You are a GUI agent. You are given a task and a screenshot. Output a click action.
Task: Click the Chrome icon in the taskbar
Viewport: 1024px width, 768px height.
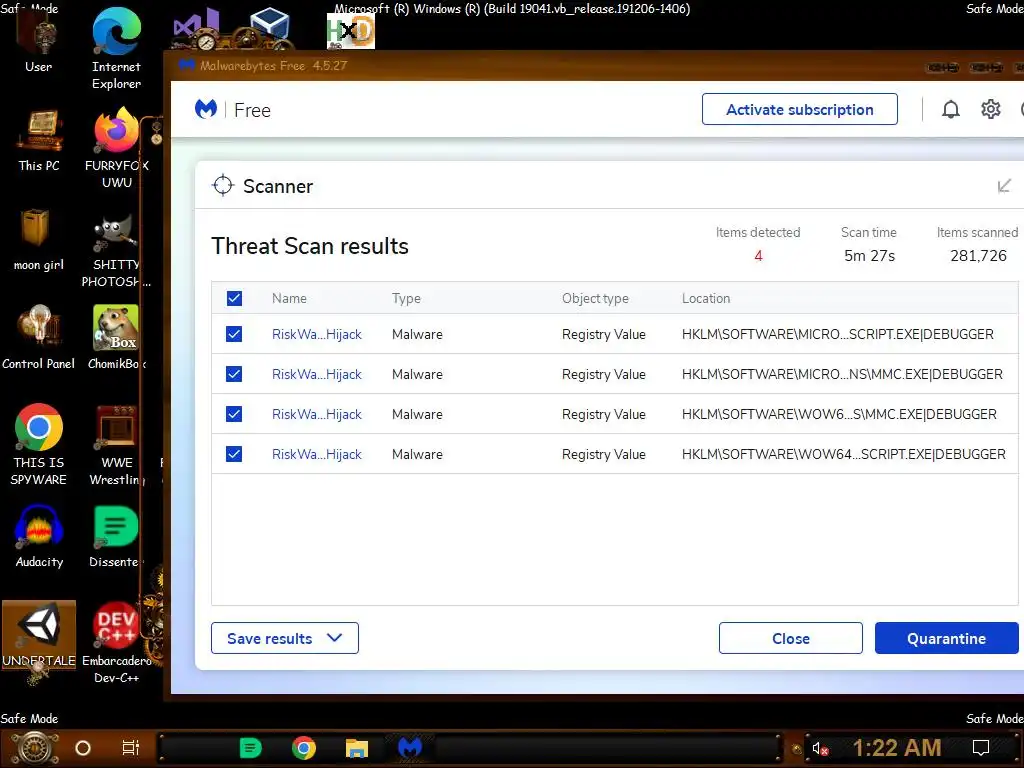(x=304, y=748)
